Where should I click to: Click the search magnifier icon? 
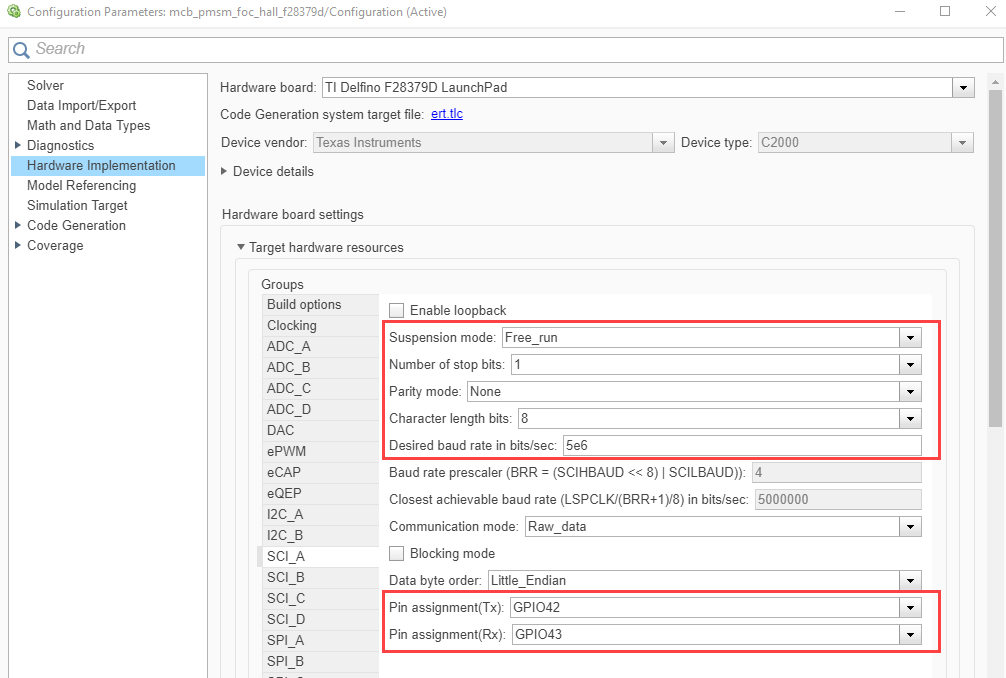21,49
